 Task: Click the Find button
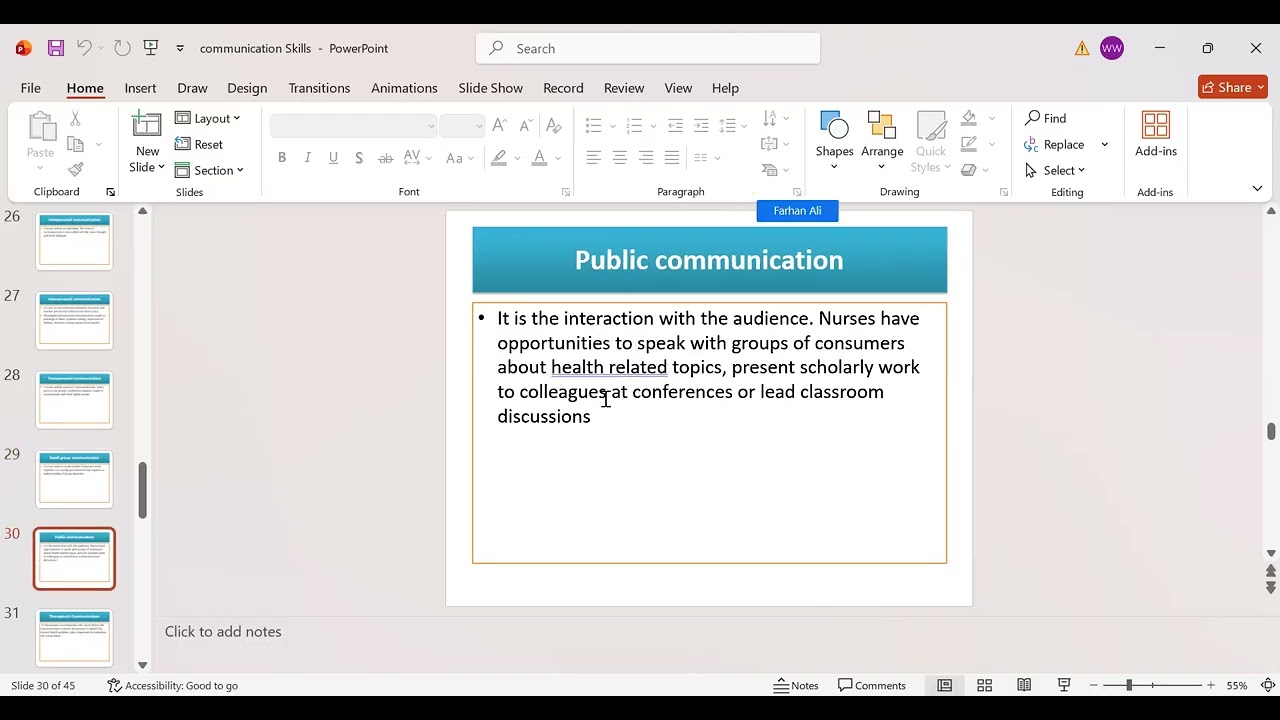coord(1046,118)
